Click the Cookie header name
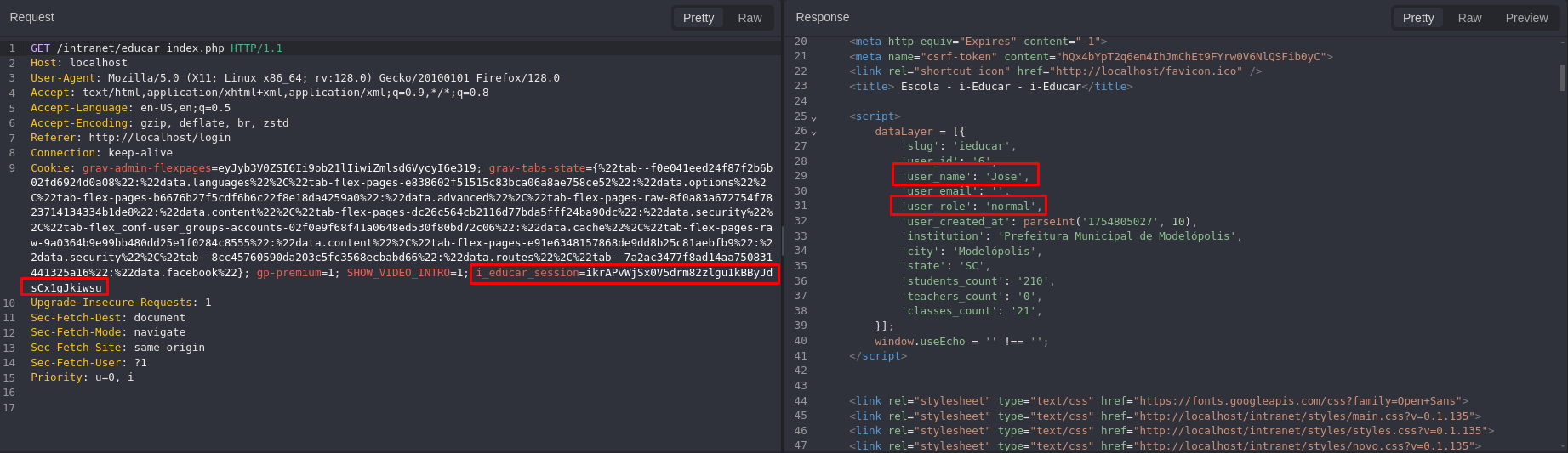1568x453 pixels. click(49, 168)
